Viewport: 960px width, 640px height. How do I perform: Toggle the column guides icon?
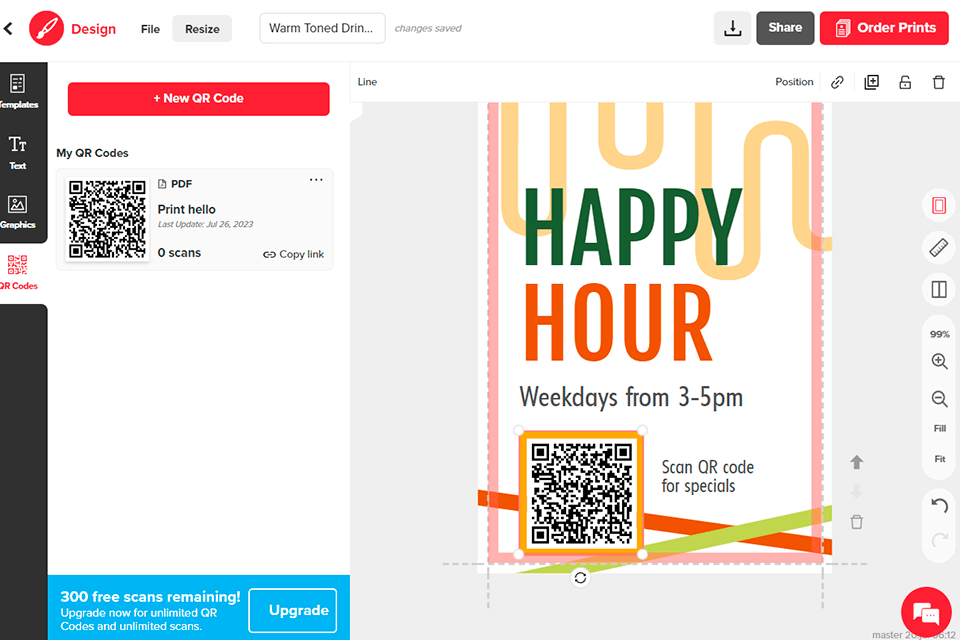click(939, 289)
